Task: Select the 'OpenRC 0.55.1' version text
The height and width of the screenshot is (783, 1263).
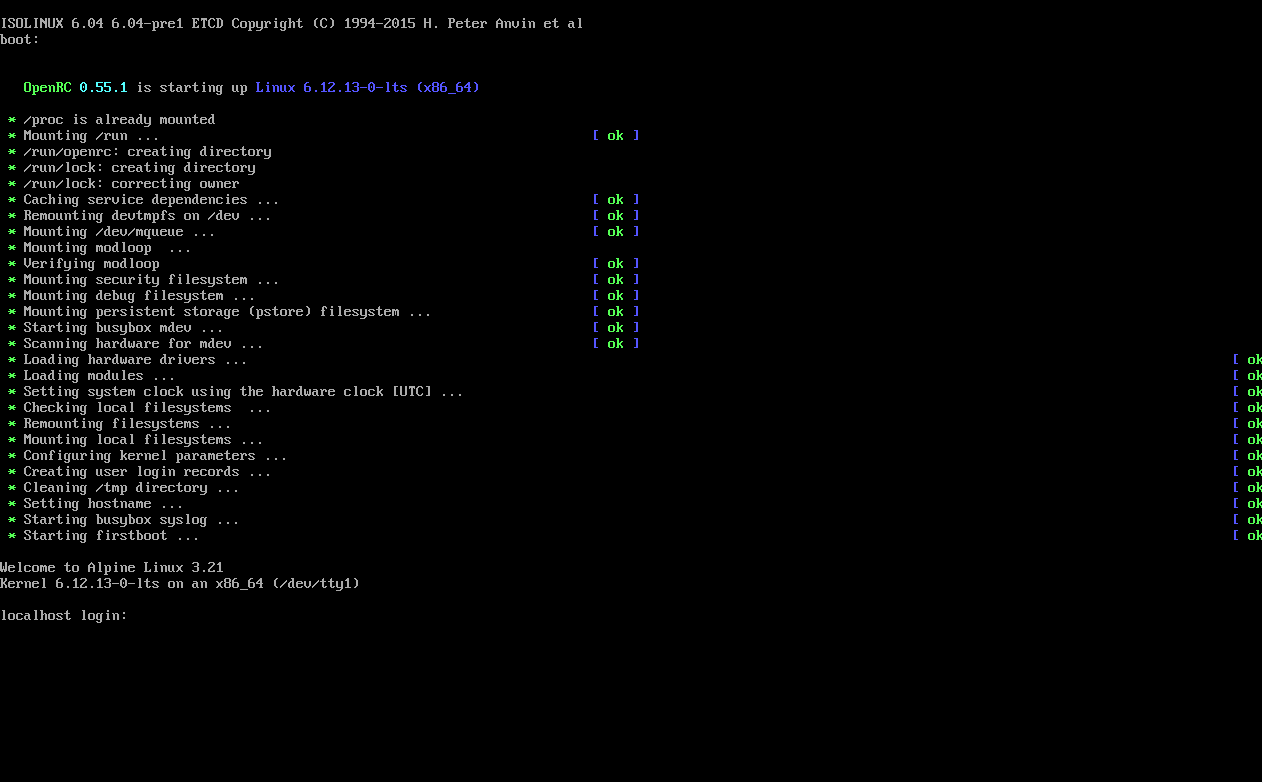Action: point(76,88)
